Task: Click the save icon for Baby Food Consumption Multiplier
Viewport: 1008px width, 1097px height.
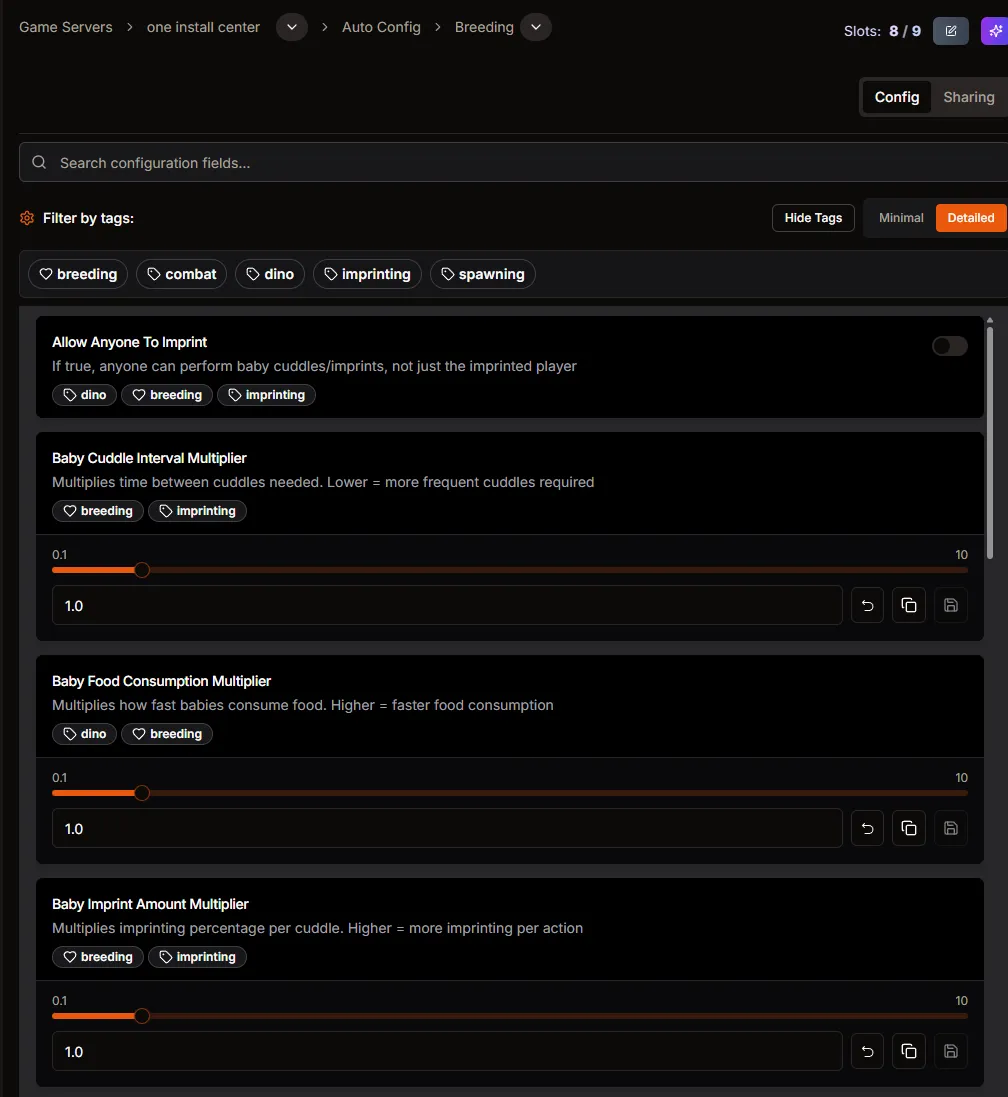Action: point(950,828)
